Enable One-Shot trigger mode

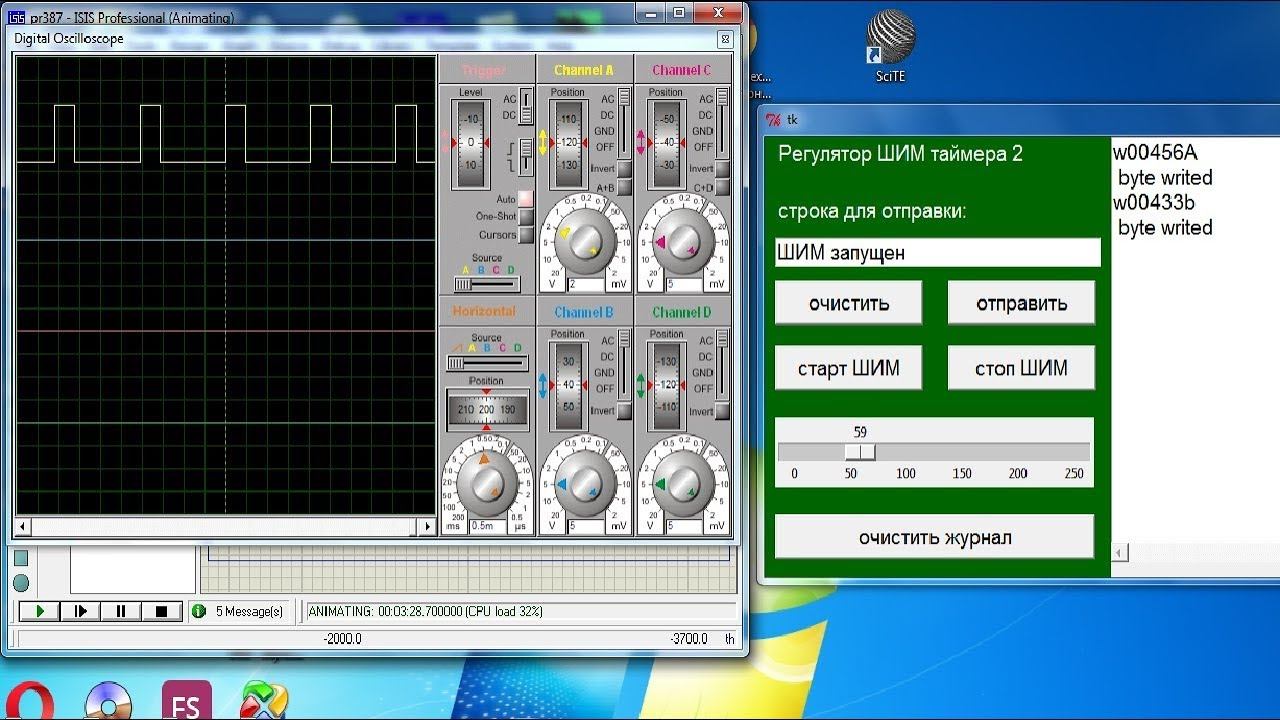[x=526, y=217]
